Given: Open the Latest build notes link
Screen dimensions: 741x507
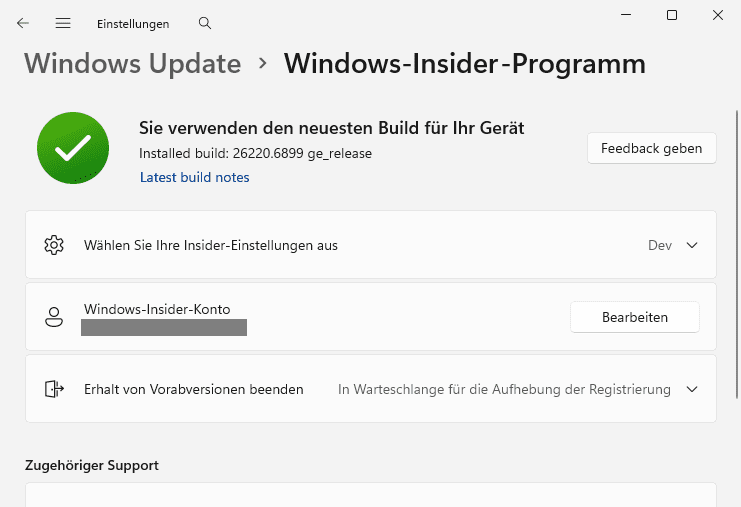Looking at the screenshot, I should [x=194, y=177].
